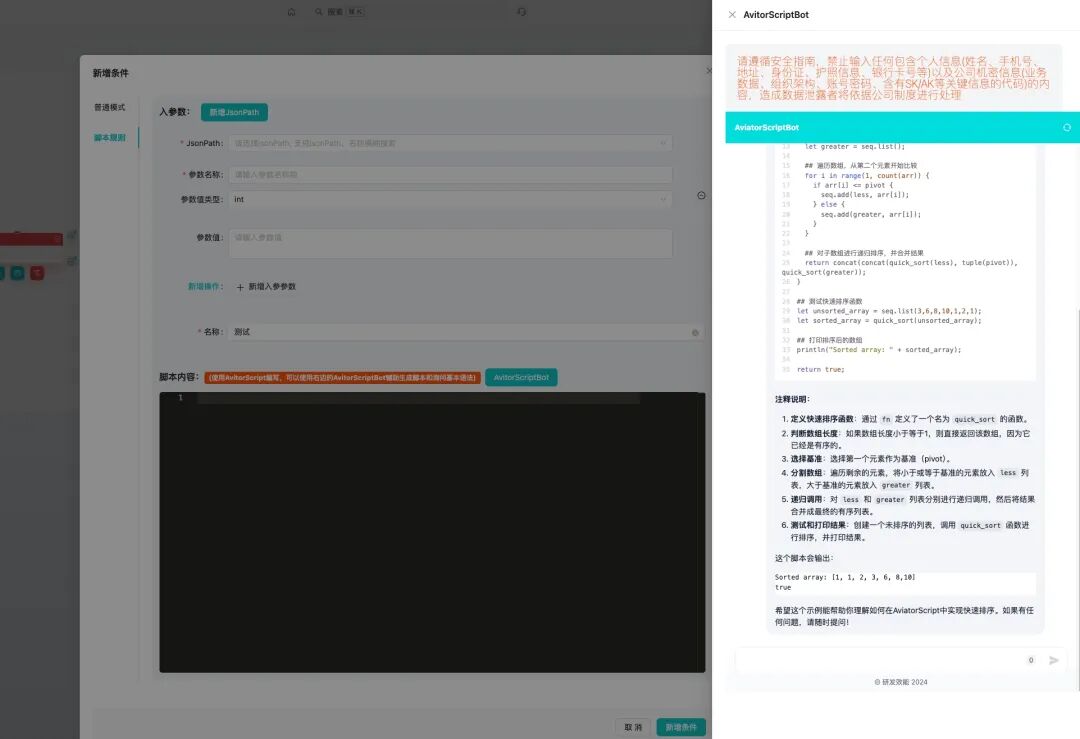The width and height of the screenshot is (1080, 739).
Task: Click the teal square icon behind the dialog
Action: pos(17,273)
